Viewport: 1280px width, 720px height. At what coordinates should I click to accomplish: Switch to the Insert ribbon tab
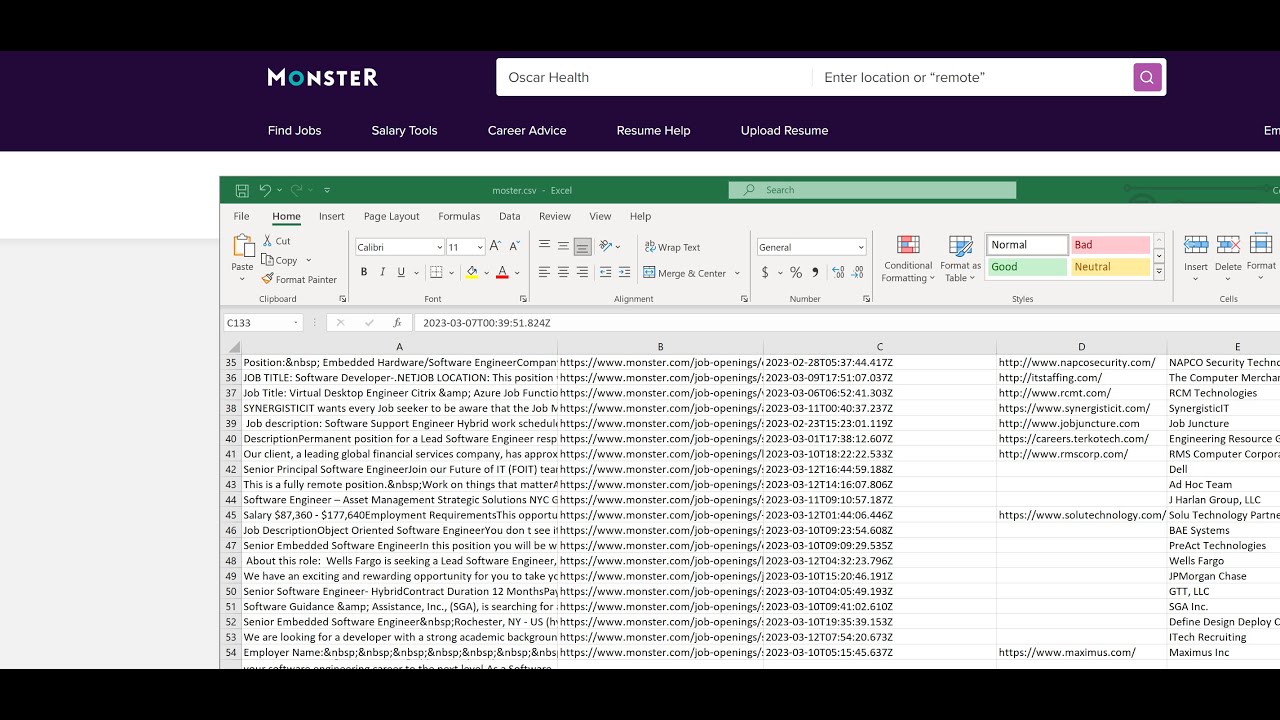tap(332, 216)
